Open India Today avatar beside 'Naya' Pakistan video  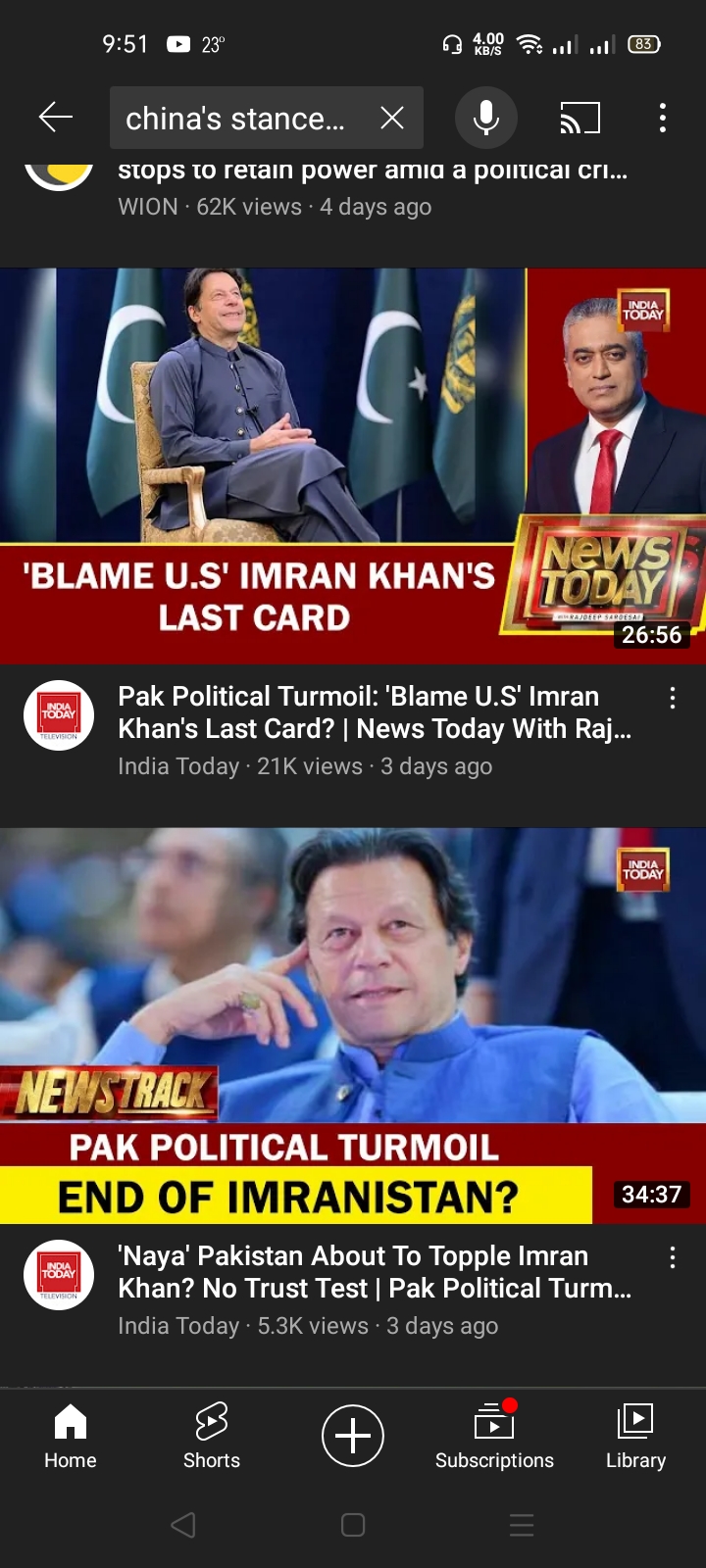(59, 1275)
